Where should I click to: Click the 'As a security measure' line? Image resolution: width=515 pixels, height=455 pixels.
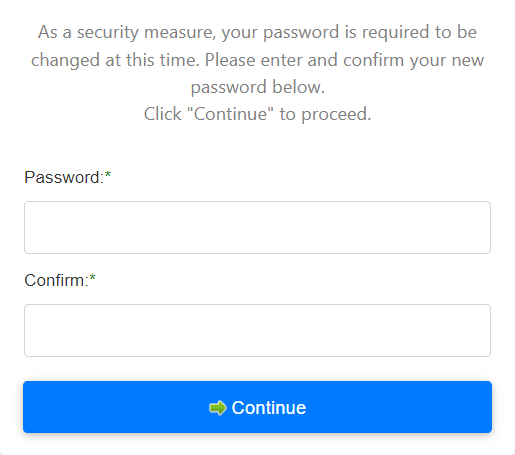[257, 32]
